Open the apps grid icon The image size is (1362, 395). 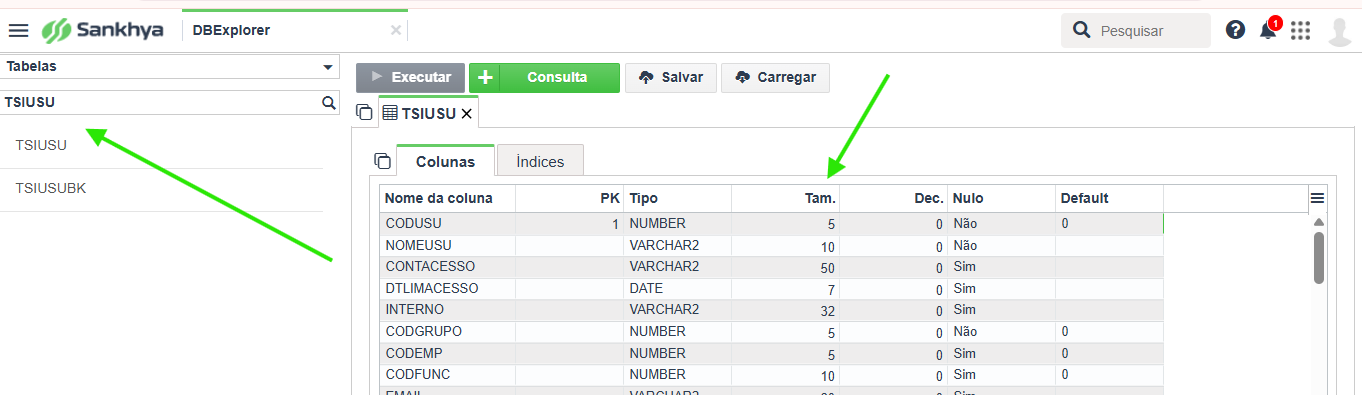[1300, 31]
